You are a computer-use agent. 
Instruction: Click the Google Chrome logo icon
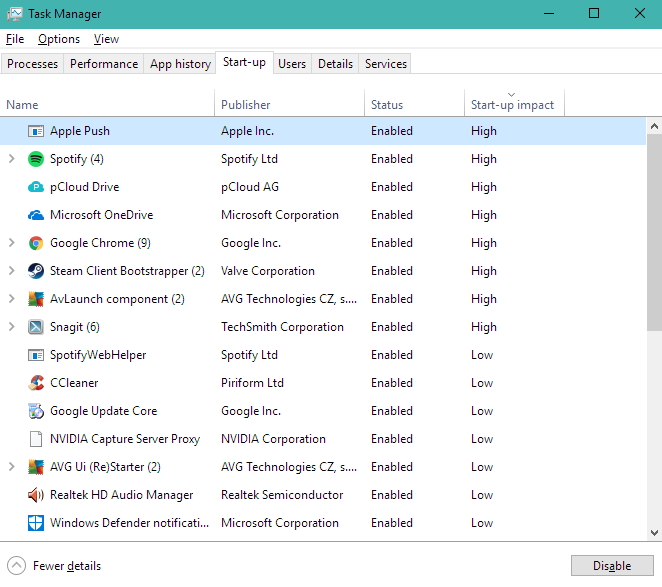[x=36, y=243]
